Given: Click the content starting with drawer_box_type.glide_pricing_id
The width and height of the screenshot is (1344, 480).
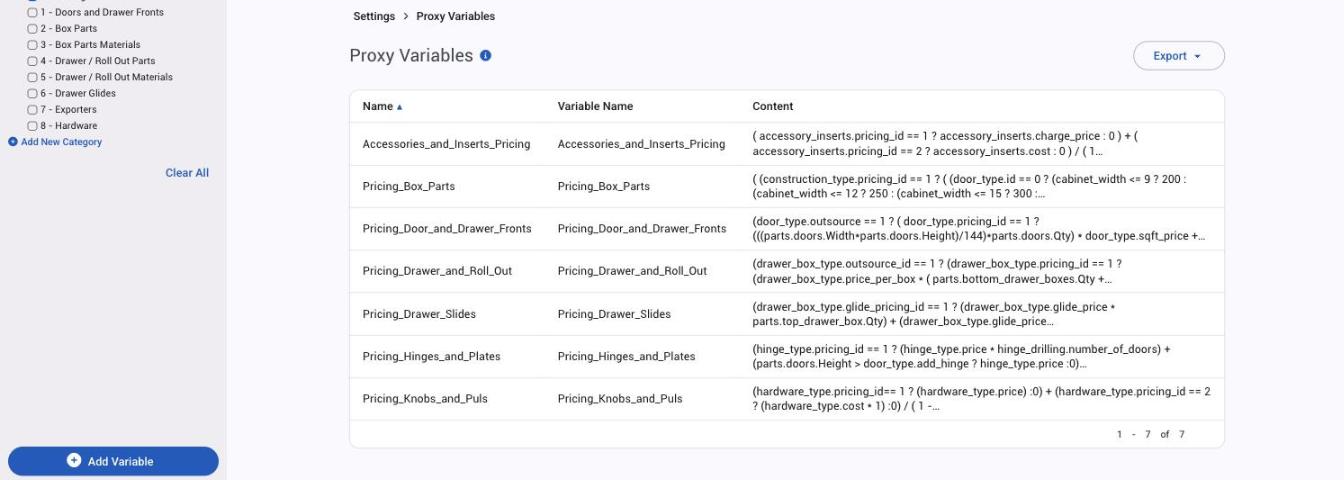Looking at the screenshot, I should point(933,314).
